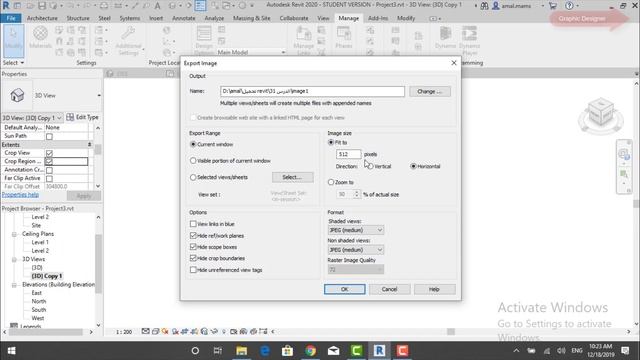Toggle Crop View checkbox in Properties
The width and height of the screenshot is (640, 360).
(49, 153)
